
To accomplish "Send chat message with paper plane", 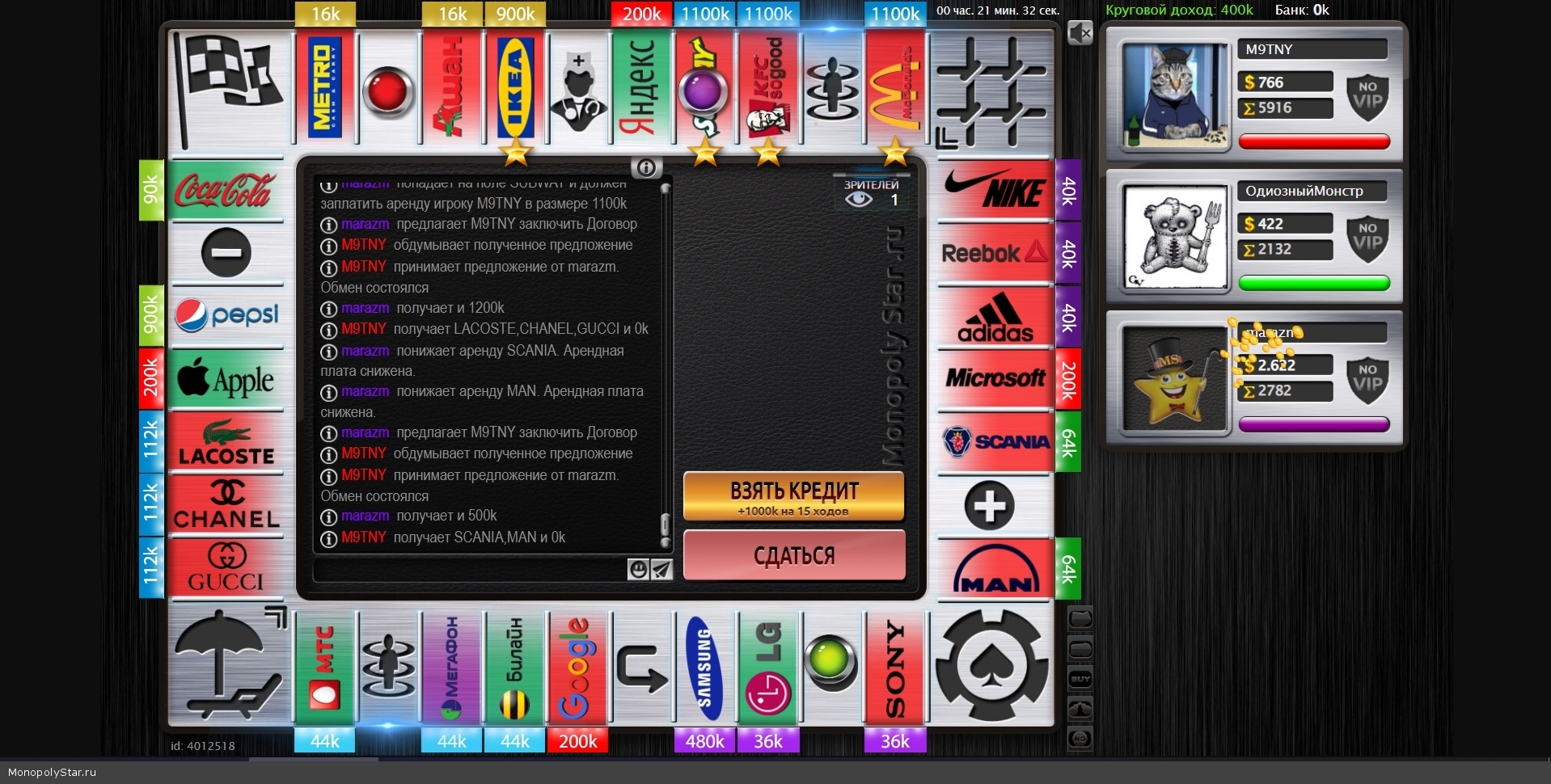I will pyautogui.click(x=662, y=569).
